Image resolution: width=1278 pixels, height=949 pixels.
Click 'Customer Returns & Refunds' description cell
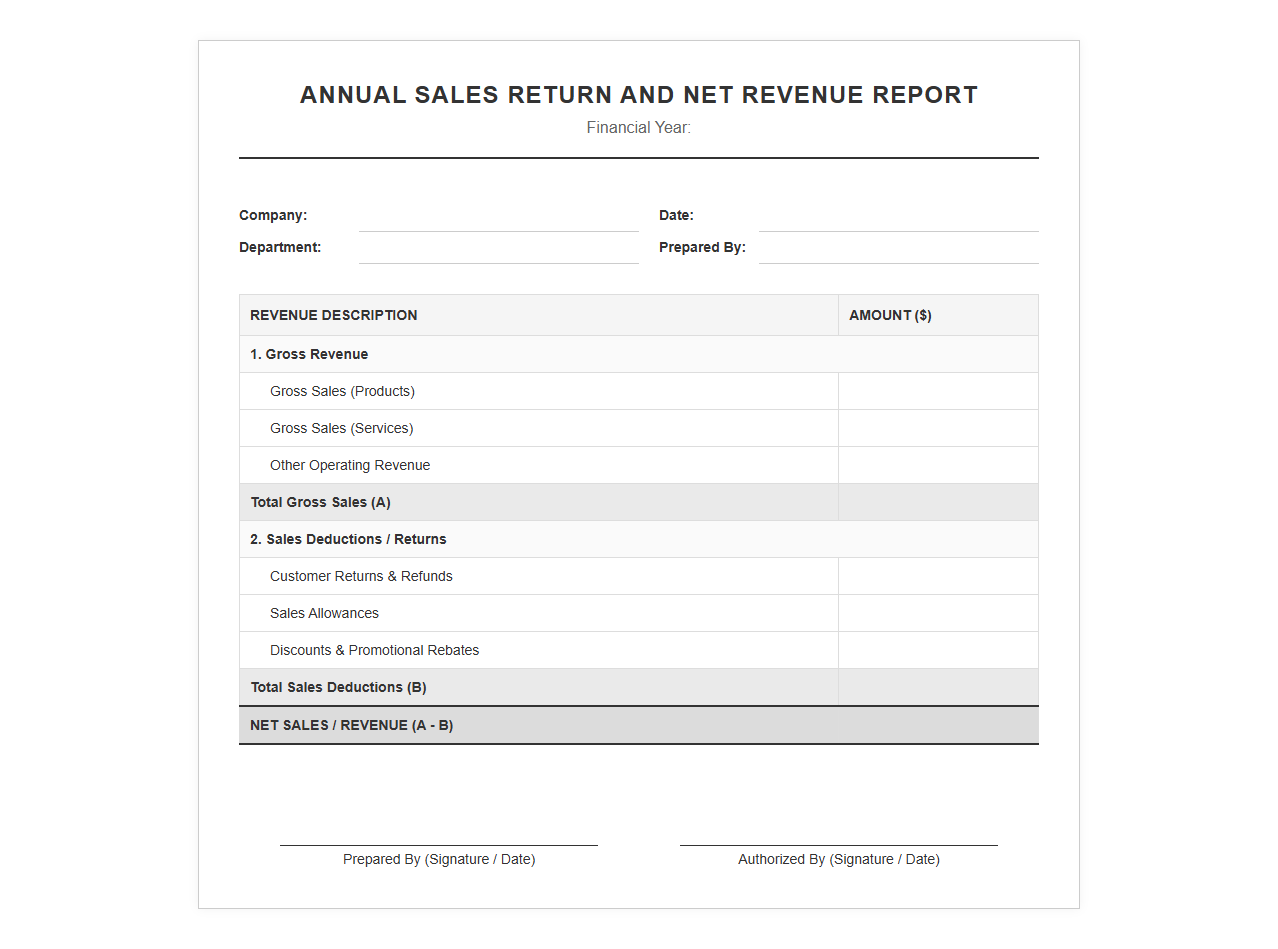click(x=539, y=576)
